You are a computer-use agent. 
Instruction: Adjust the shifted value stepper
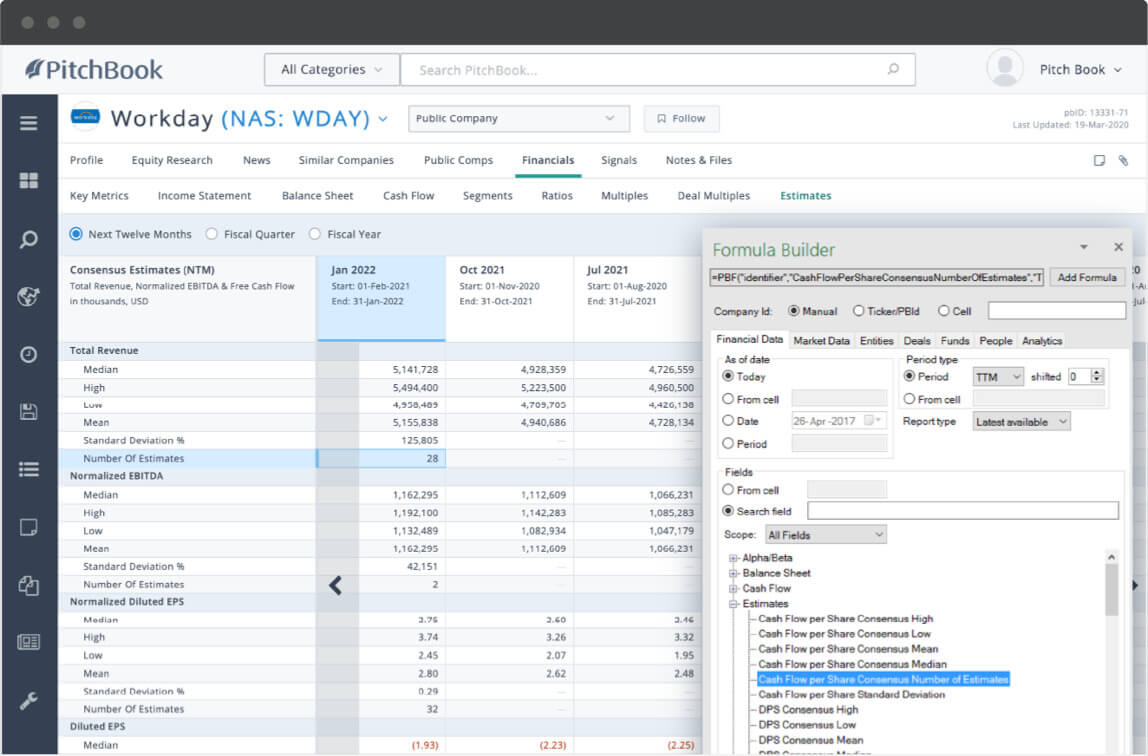tap(1097, 376)
